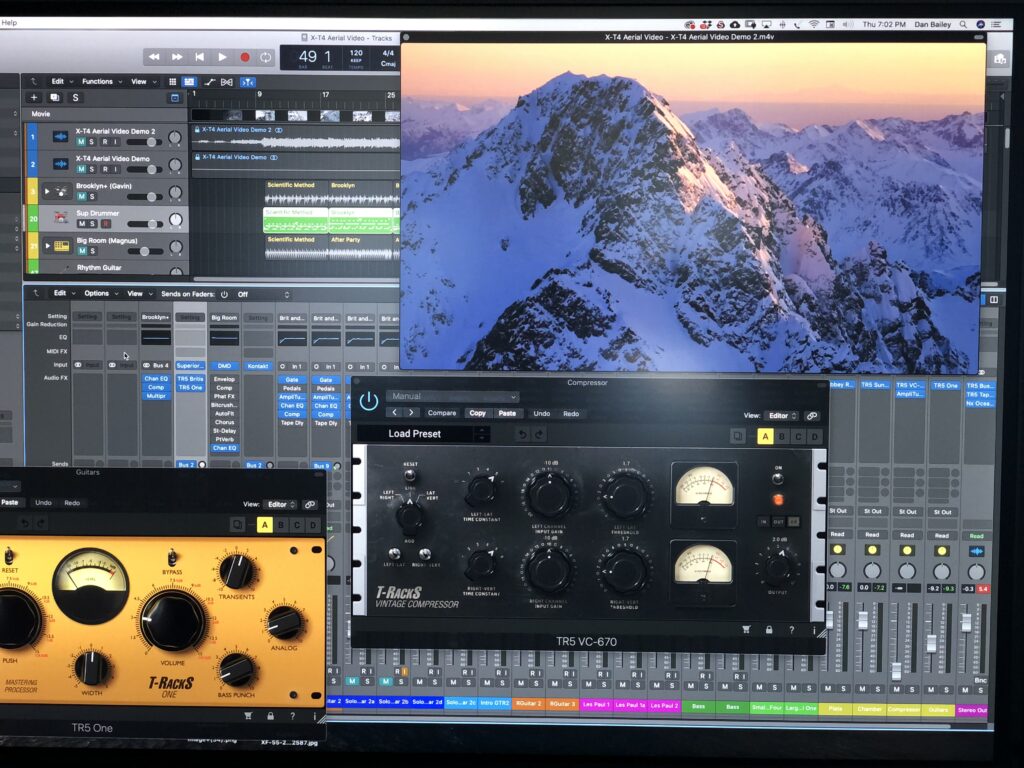The width and height of the screenshot is (1024, 768).
Task: Toggle the Flex bowtie icon
Action: pos(227,82)
